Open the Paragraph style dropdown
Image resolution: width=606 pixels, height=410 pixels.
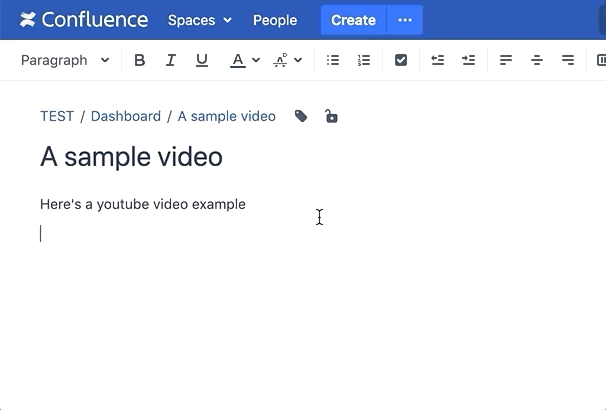tap(65, 60)
